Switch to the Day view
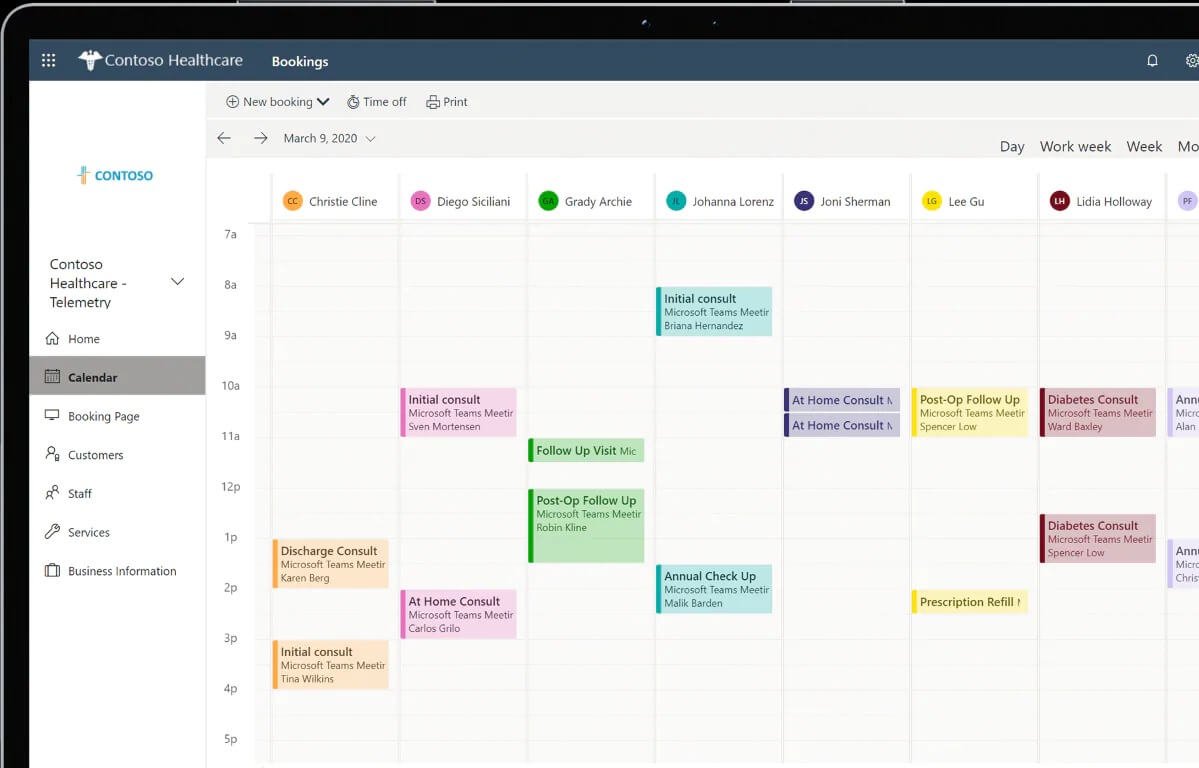This screenshot has height=768, width=1199. 1011,146
